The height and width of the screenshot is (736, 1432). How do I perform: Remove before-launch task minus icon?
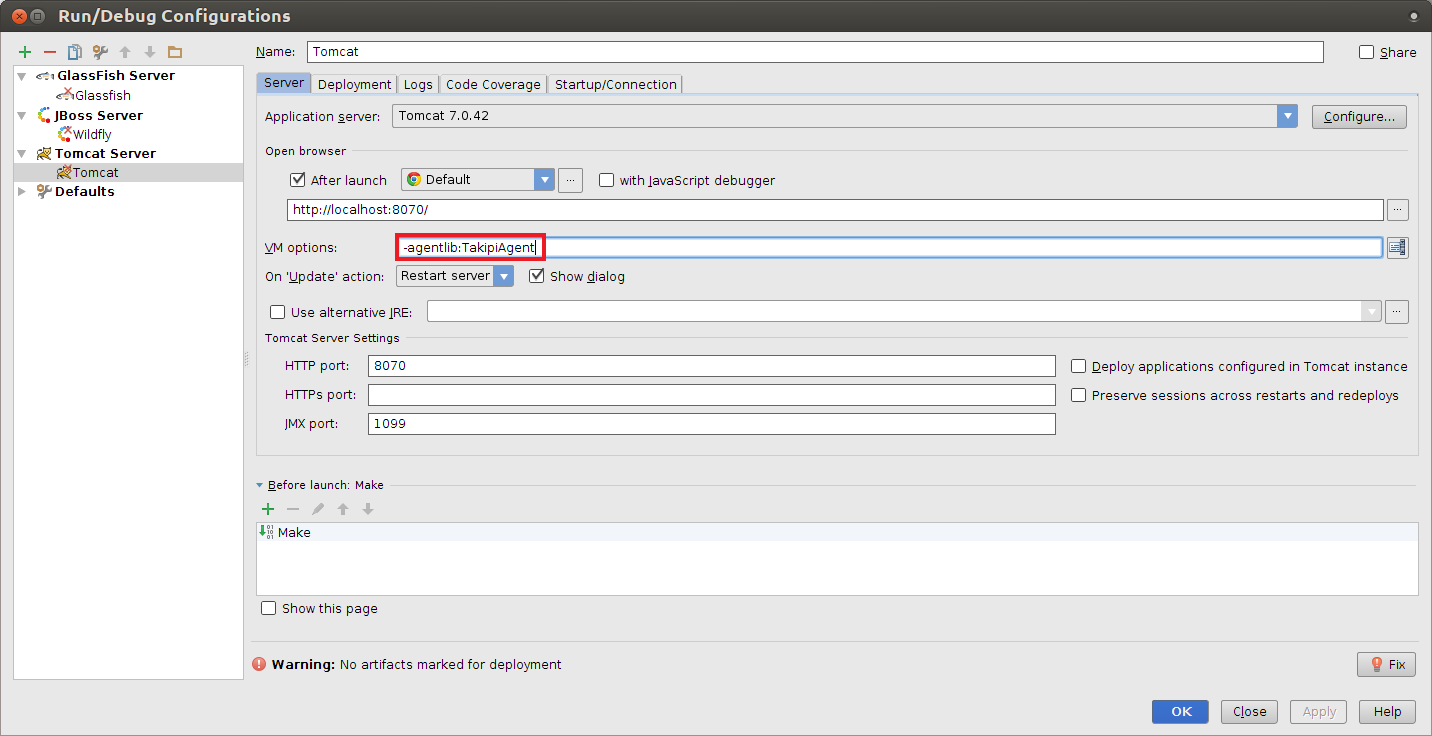293,509
